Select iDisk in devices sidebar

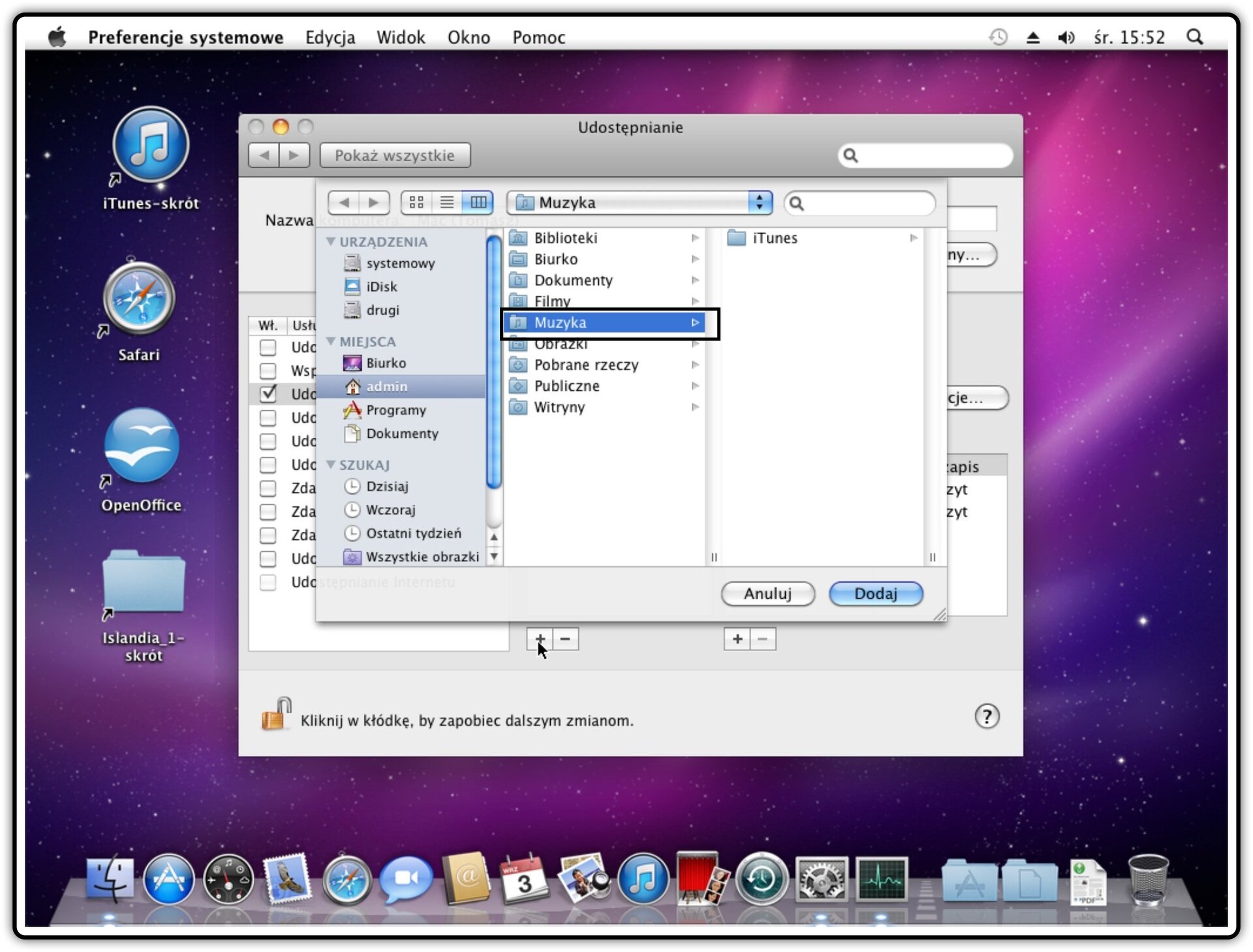pyautogui.click(x=380, y=286)
